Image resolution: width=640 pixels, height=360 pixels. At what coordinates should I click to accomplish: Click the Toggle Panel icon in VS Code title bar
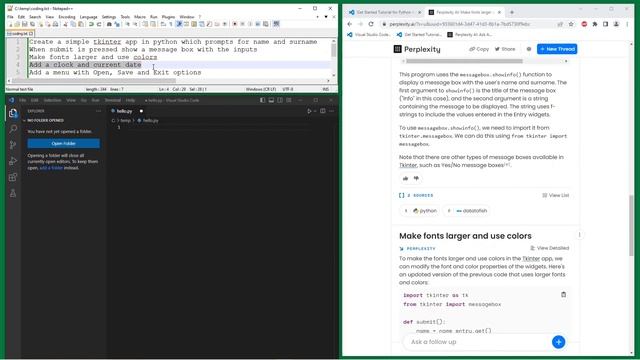271,100
